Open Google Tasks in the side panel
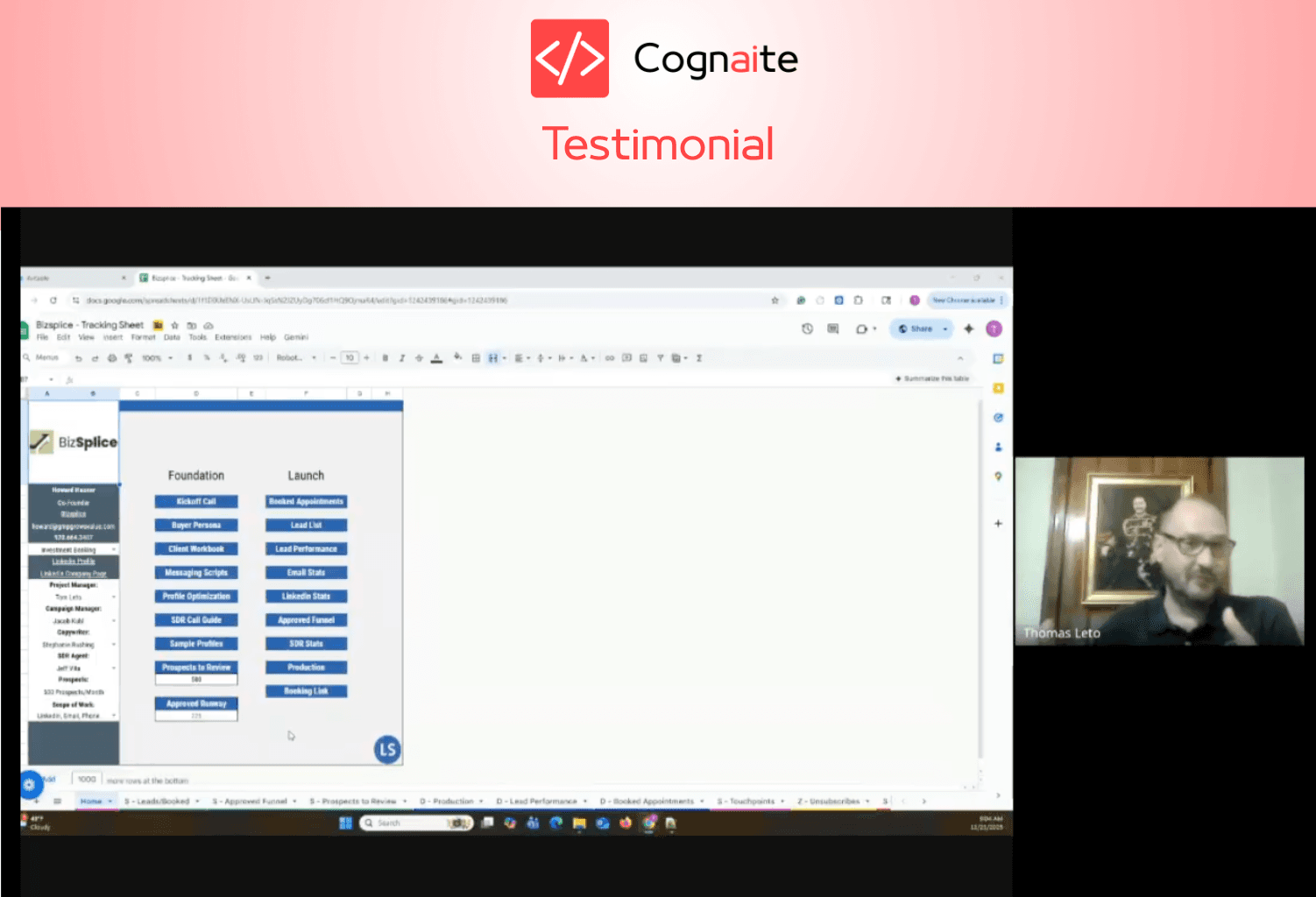Image resolution: width=1316 pixels, height=897 pixels. click(x=998, y=418)
